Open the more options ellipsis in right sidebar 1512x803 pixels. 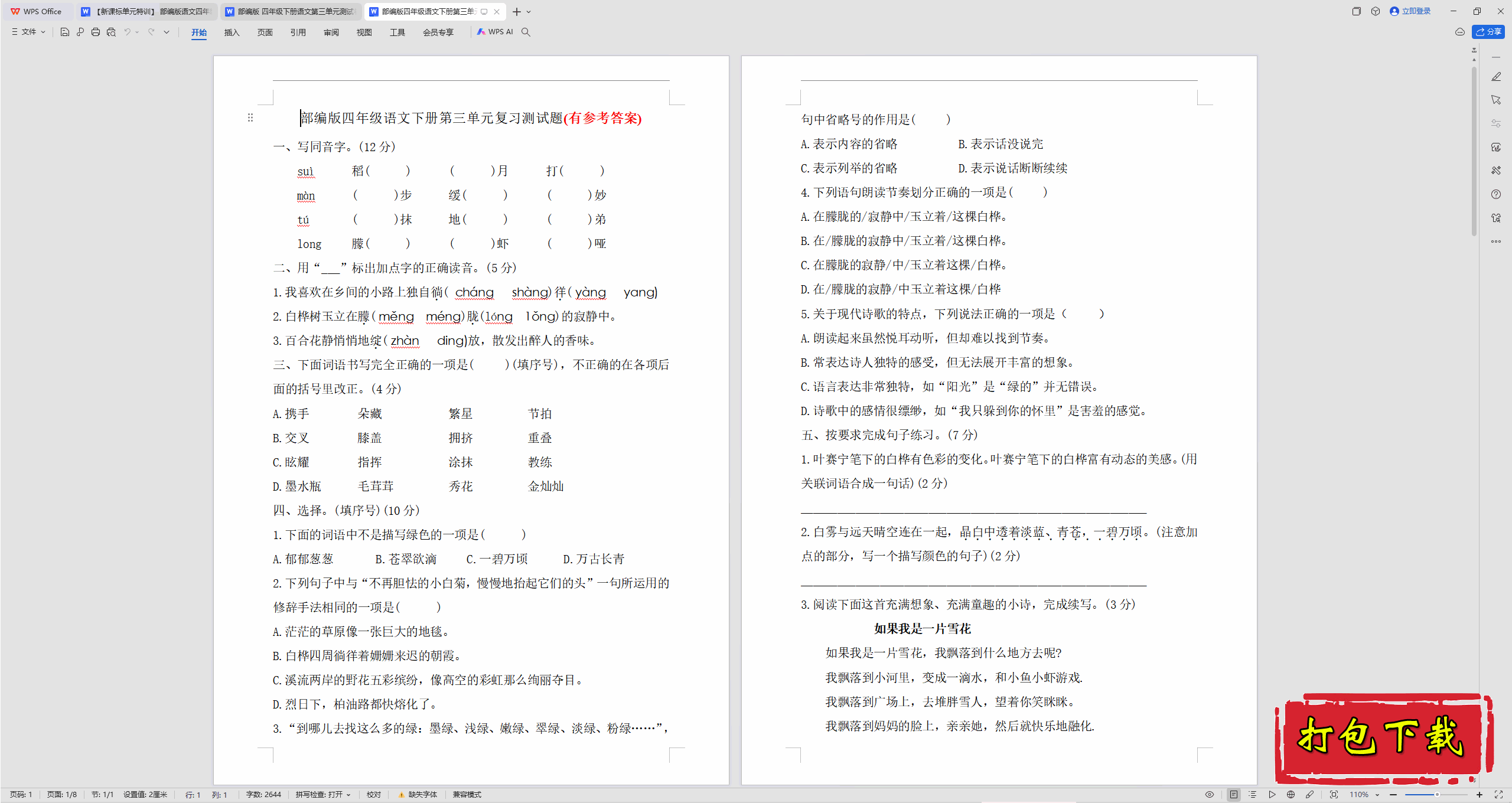click(x=1496, y=241)
